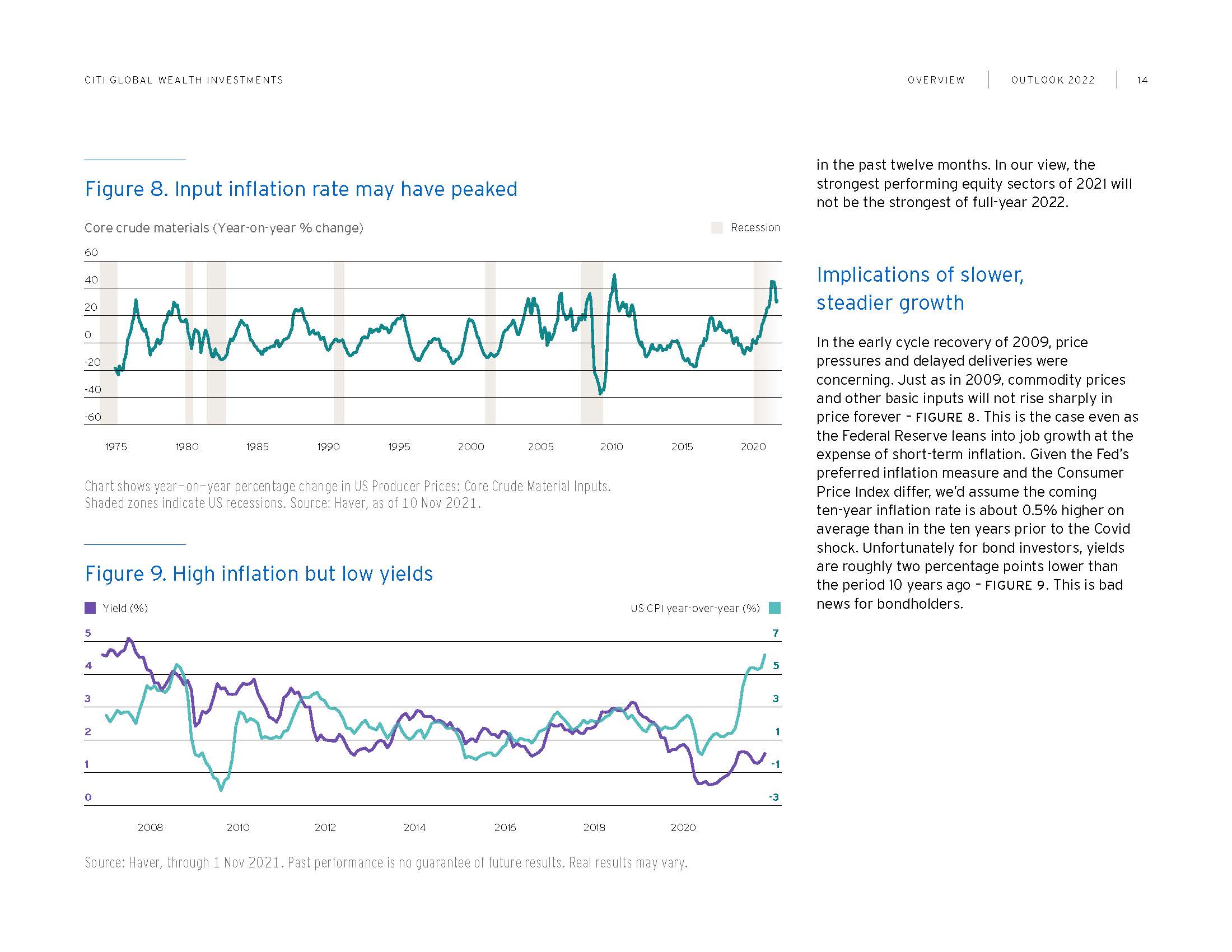The image size is (1232, 952).
Task: Click the 1975 label on Figure 8 axis
Action: coord(116,447)
